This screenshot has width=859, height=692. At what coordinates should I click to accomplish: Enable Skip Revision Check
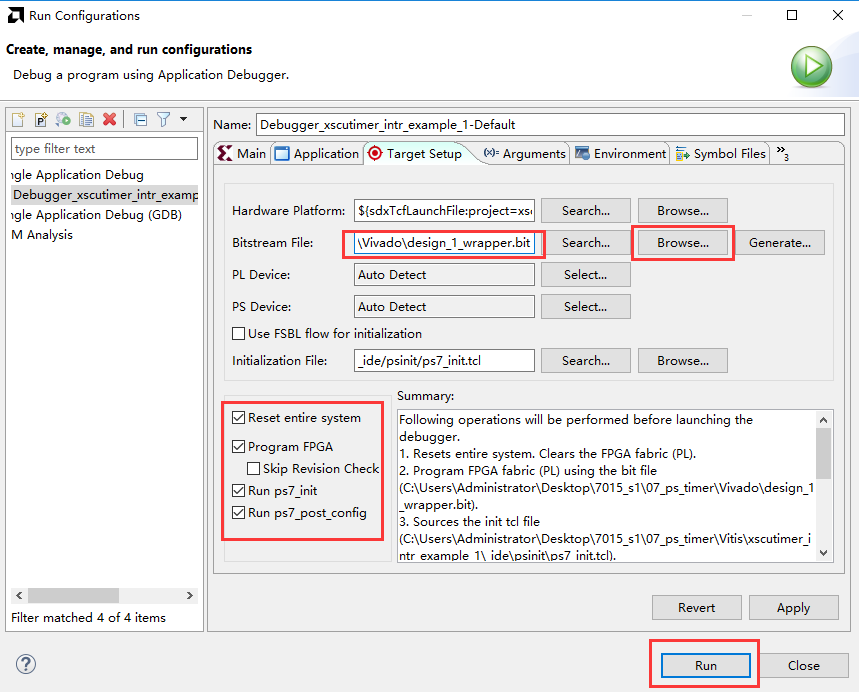tap(253, 468)
